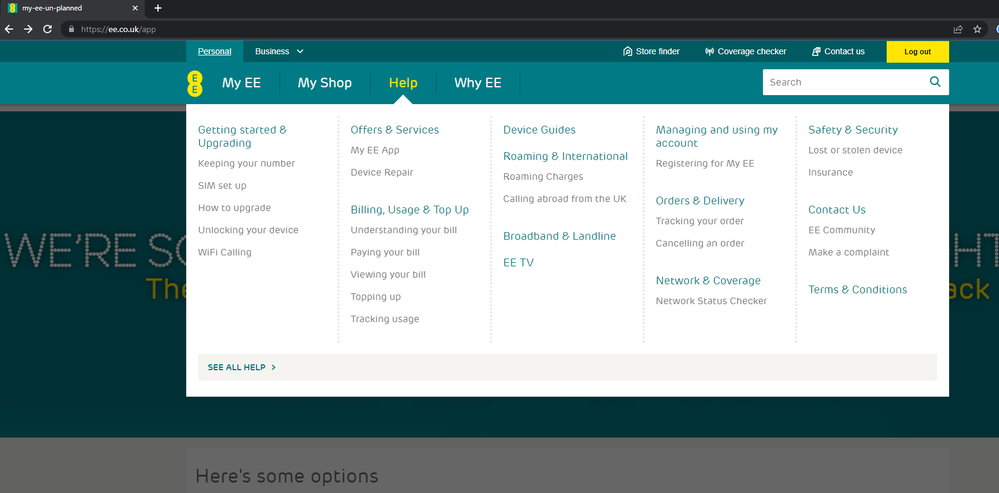The width and height of the screenshot is (999, 493).
Task: Open Network & Coverage heading
Action: pyautogui.click(x=708, y=281)
